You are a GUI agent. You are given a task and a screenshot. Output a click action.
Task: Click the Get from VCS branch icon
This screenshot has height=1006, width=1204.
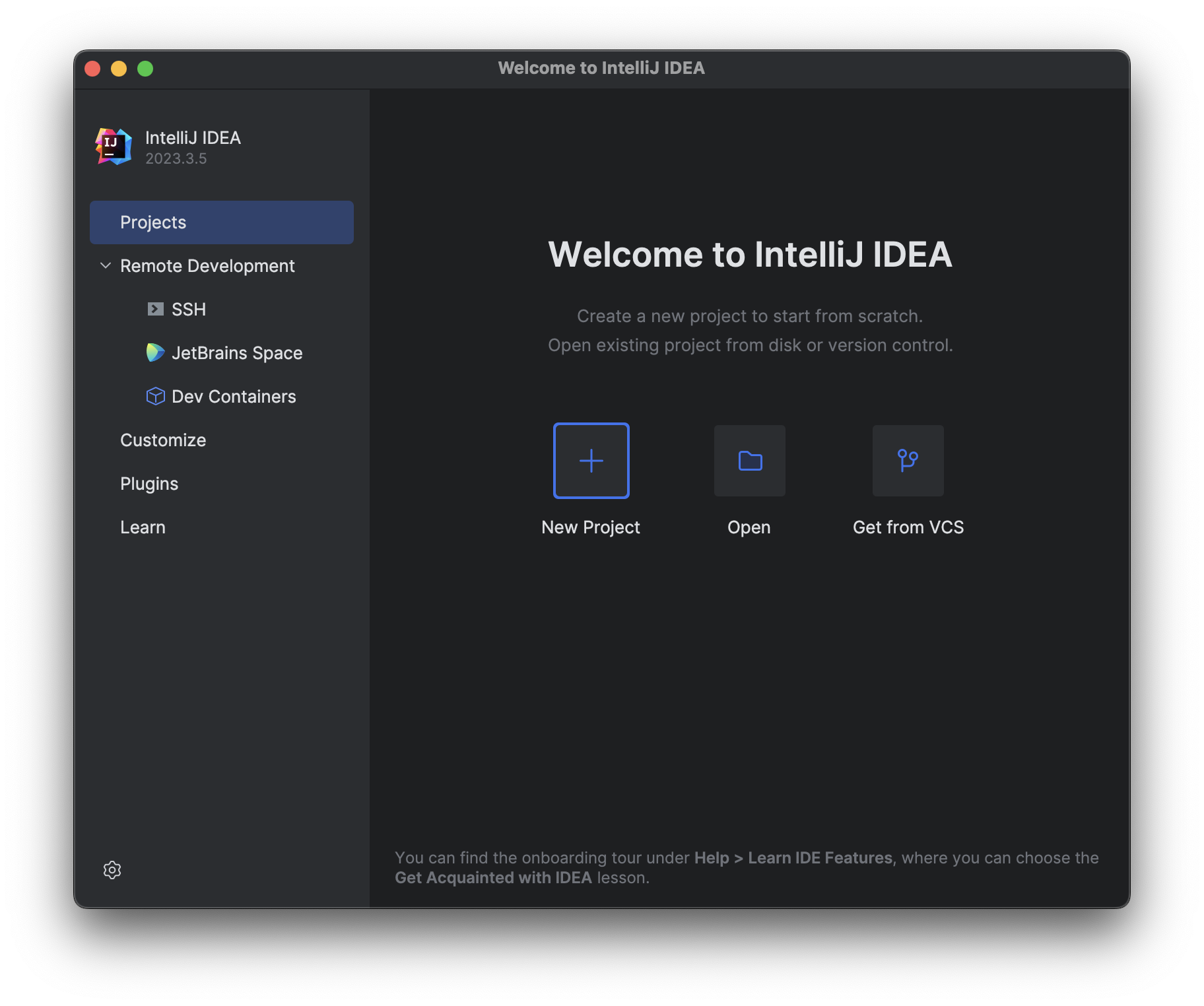click(x=908, y=461)
